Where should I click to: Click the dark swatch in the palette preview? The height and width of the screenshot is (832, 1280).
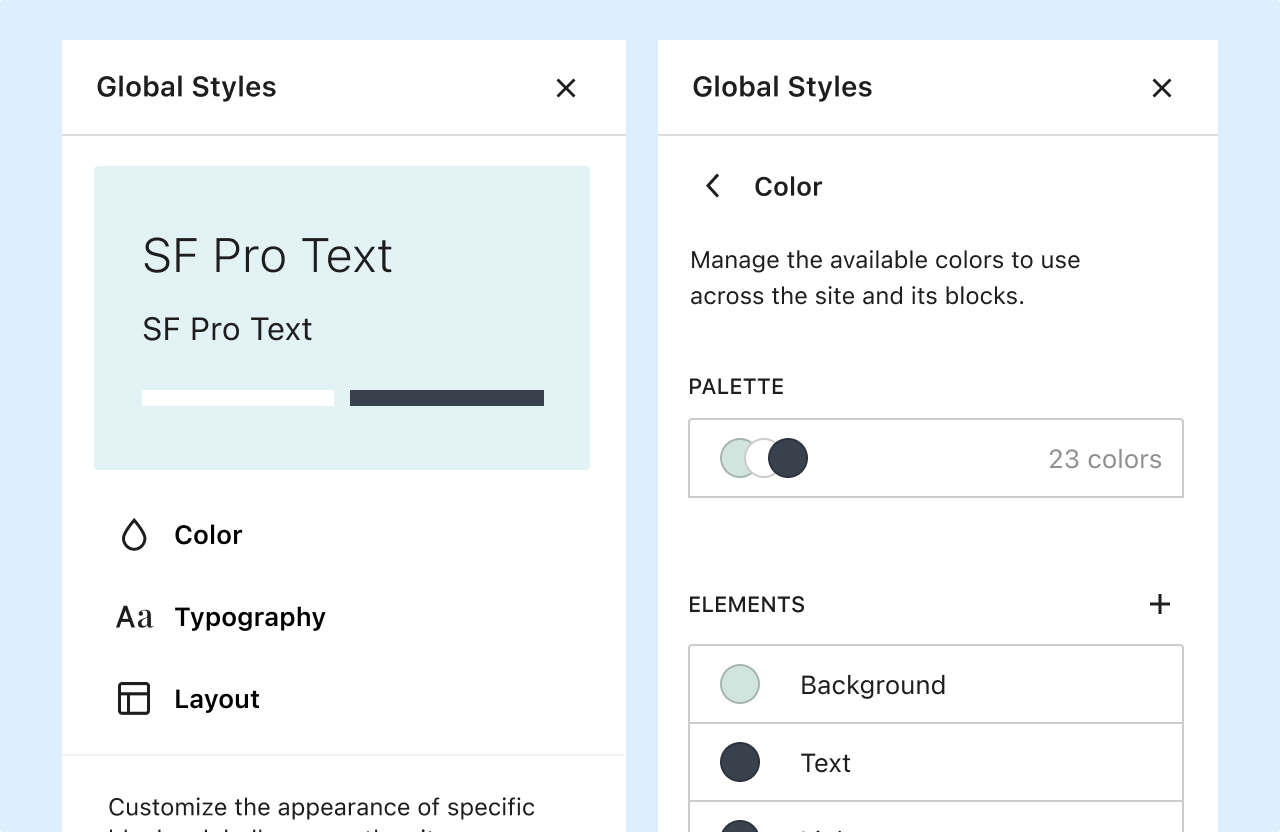coord(788,458)
